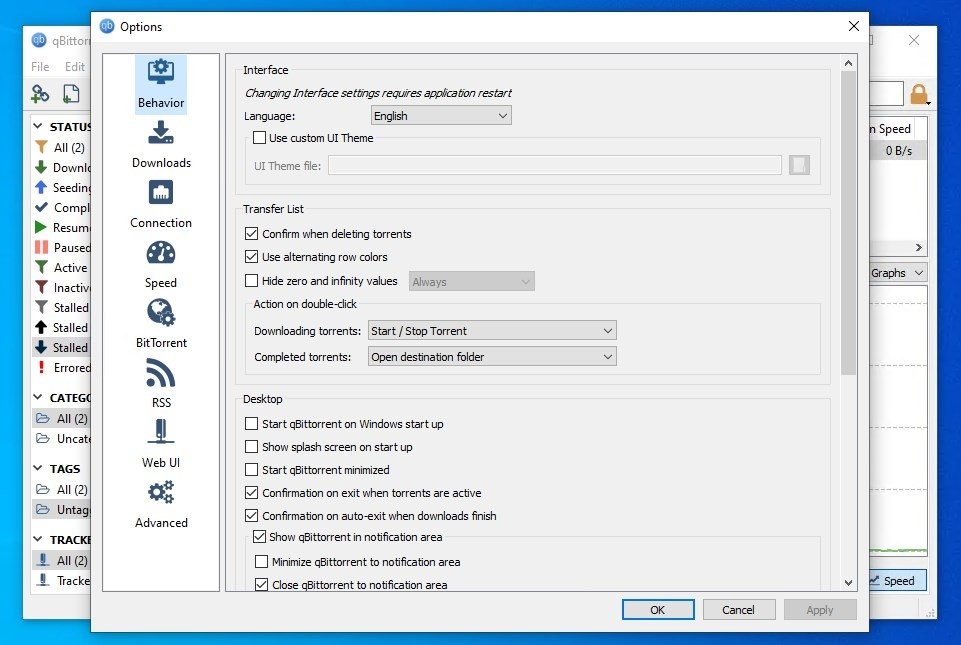Uncheck Confirm when deleting torrents

252,234
